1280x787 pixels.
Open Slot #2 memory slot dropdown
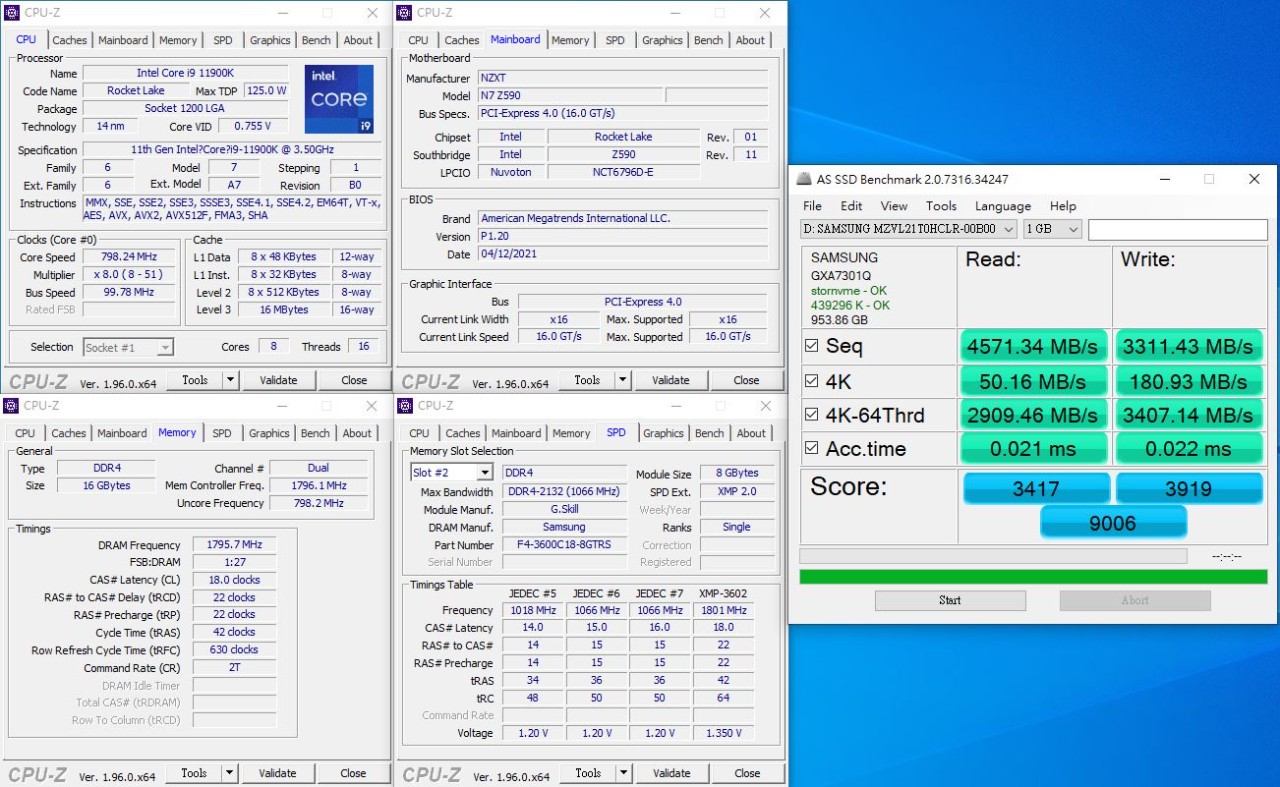(x=451, y=473)
